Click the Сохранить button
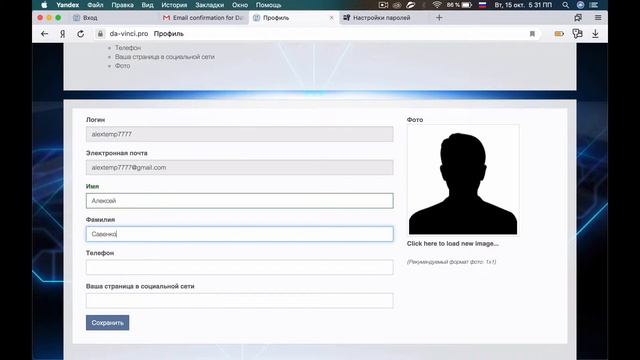Image resolution: width=640 pixels, height=360 pixels. coord(107,322)
